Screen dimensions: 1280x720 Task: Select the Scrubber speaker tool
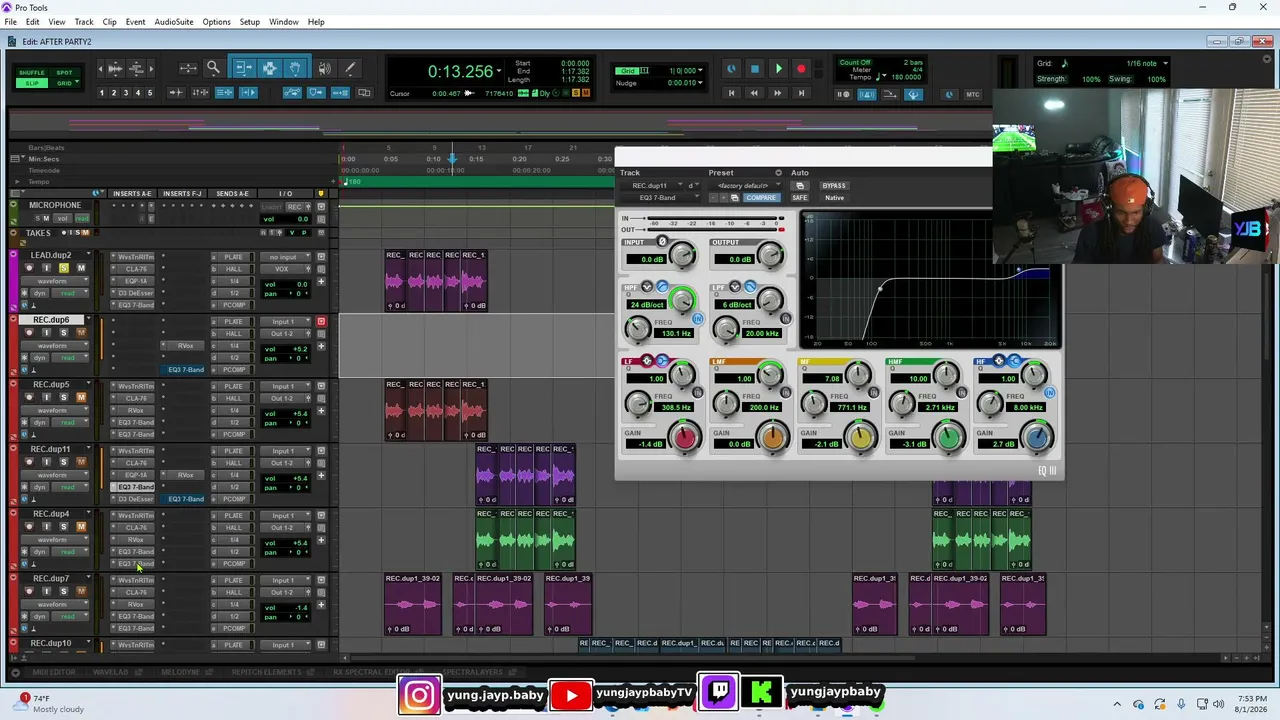point(324,68)
